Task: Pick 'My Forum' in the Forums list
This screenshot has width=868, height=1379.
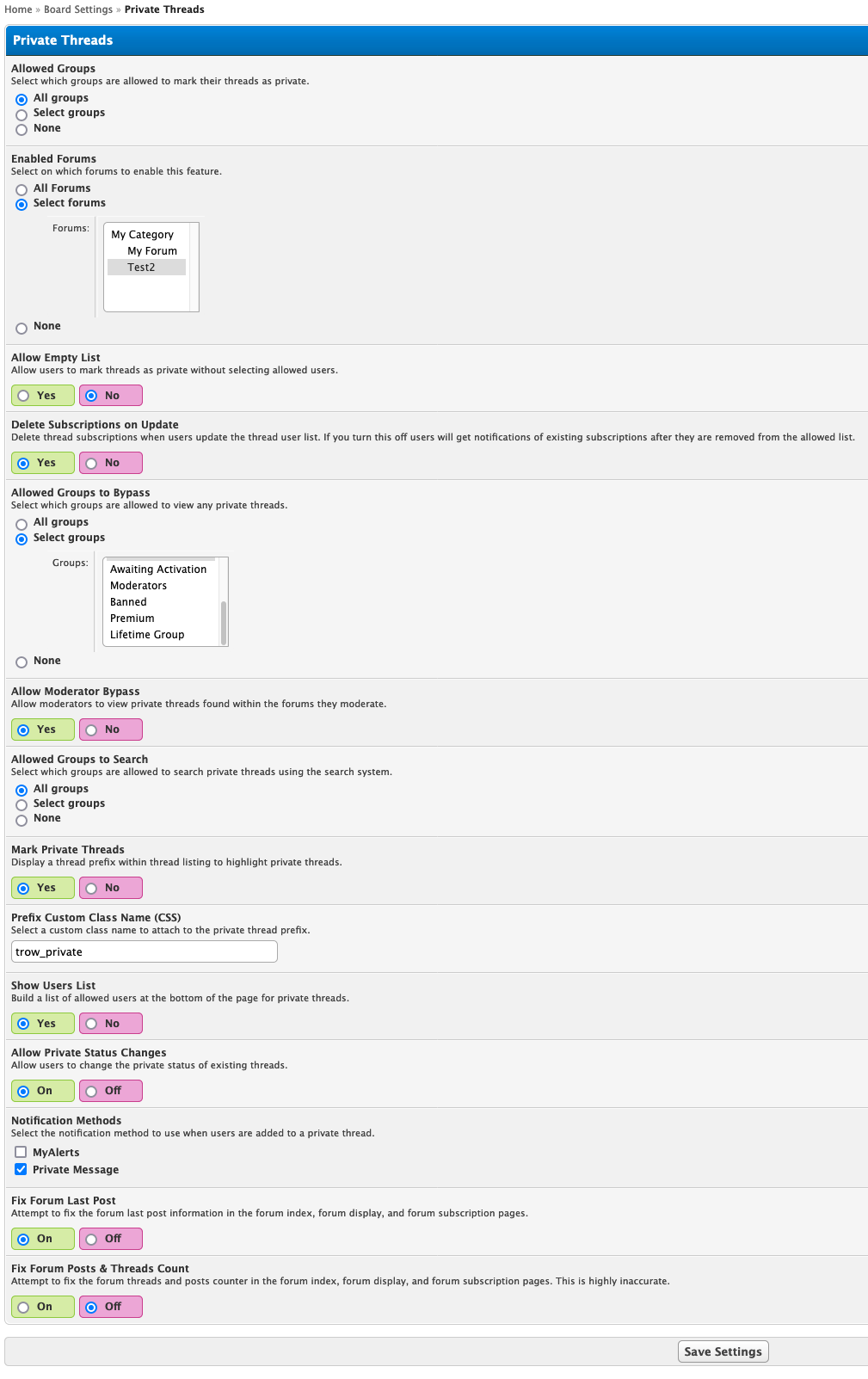Action: pos(152,251)
